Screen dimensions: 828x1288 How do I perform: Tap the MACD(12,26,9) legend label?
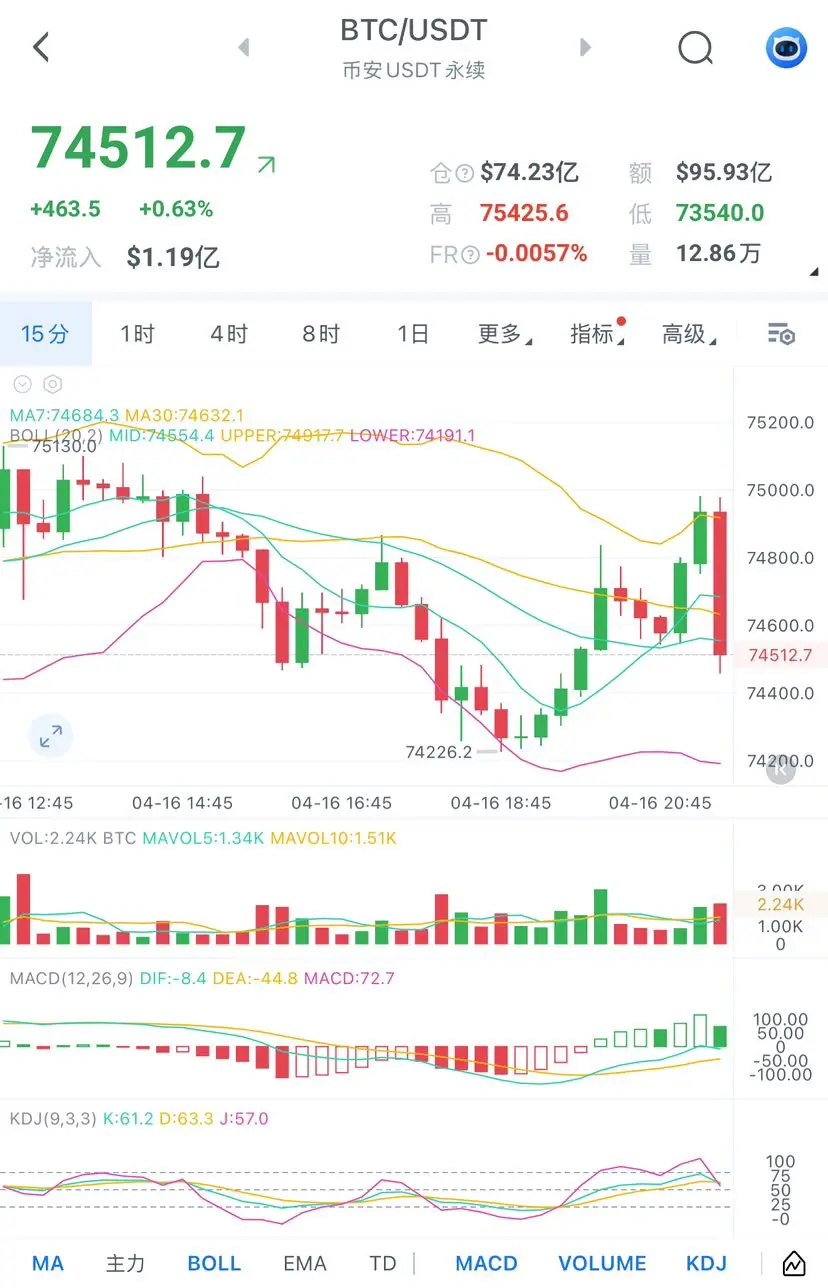click(71, 978)
